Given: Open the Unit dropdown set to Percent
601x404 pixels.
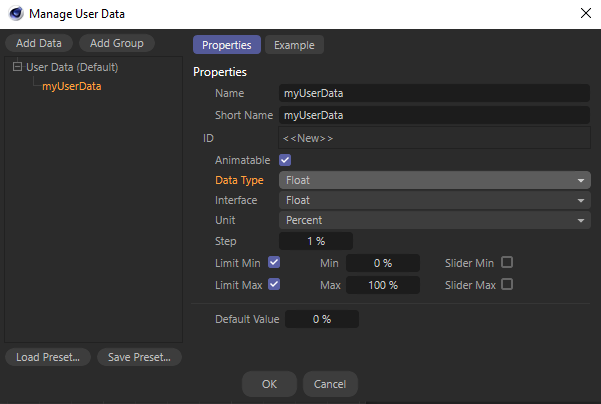Looking at the screenshot, I should pos(435,220).
